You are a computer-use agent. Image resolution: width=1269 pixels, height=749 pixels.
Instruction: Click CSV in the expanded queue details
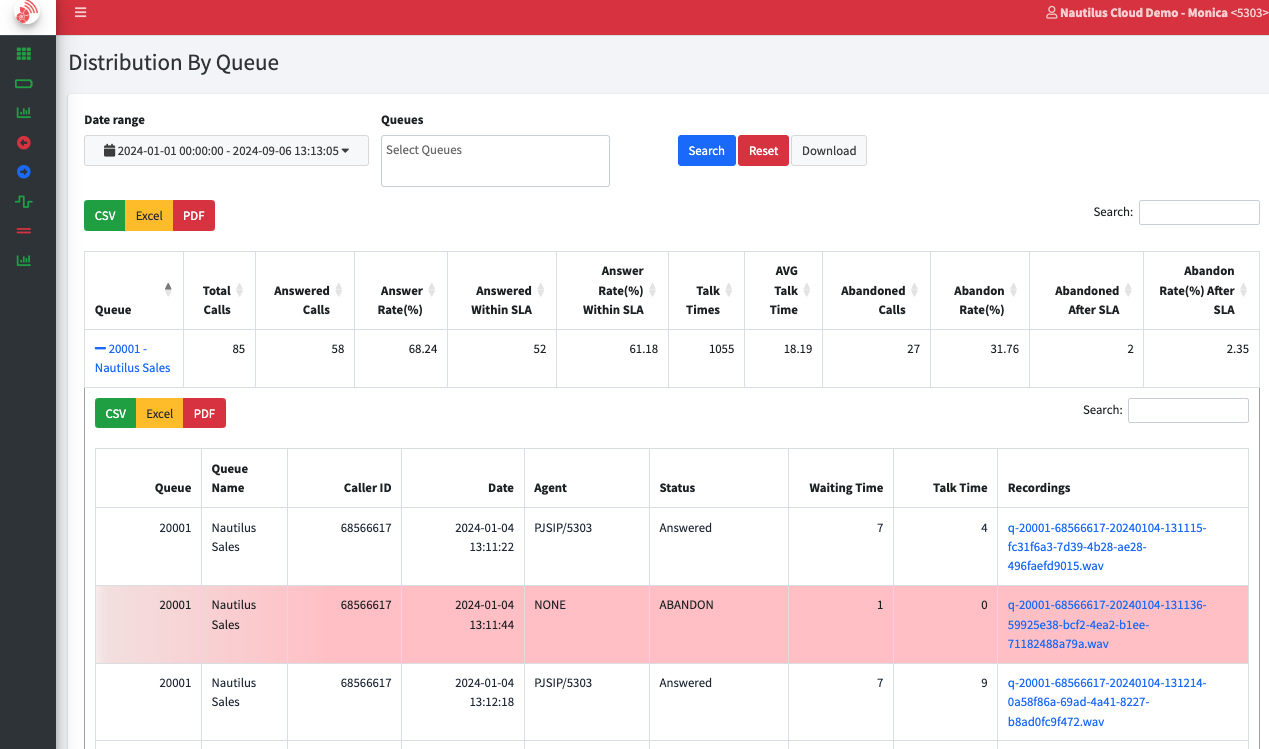[116, 414]
